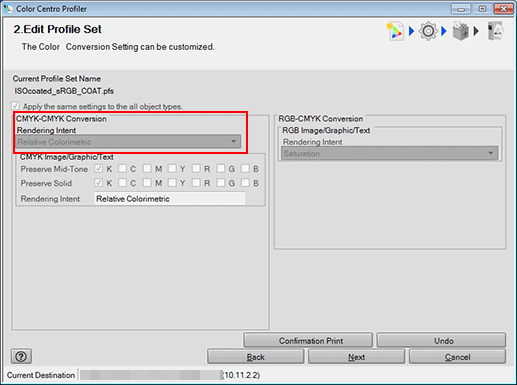This screenshot has width=517, height=385.
Task: Enable Preserve Mid-Tone M checkbox
Action: [x=147, y=169]
